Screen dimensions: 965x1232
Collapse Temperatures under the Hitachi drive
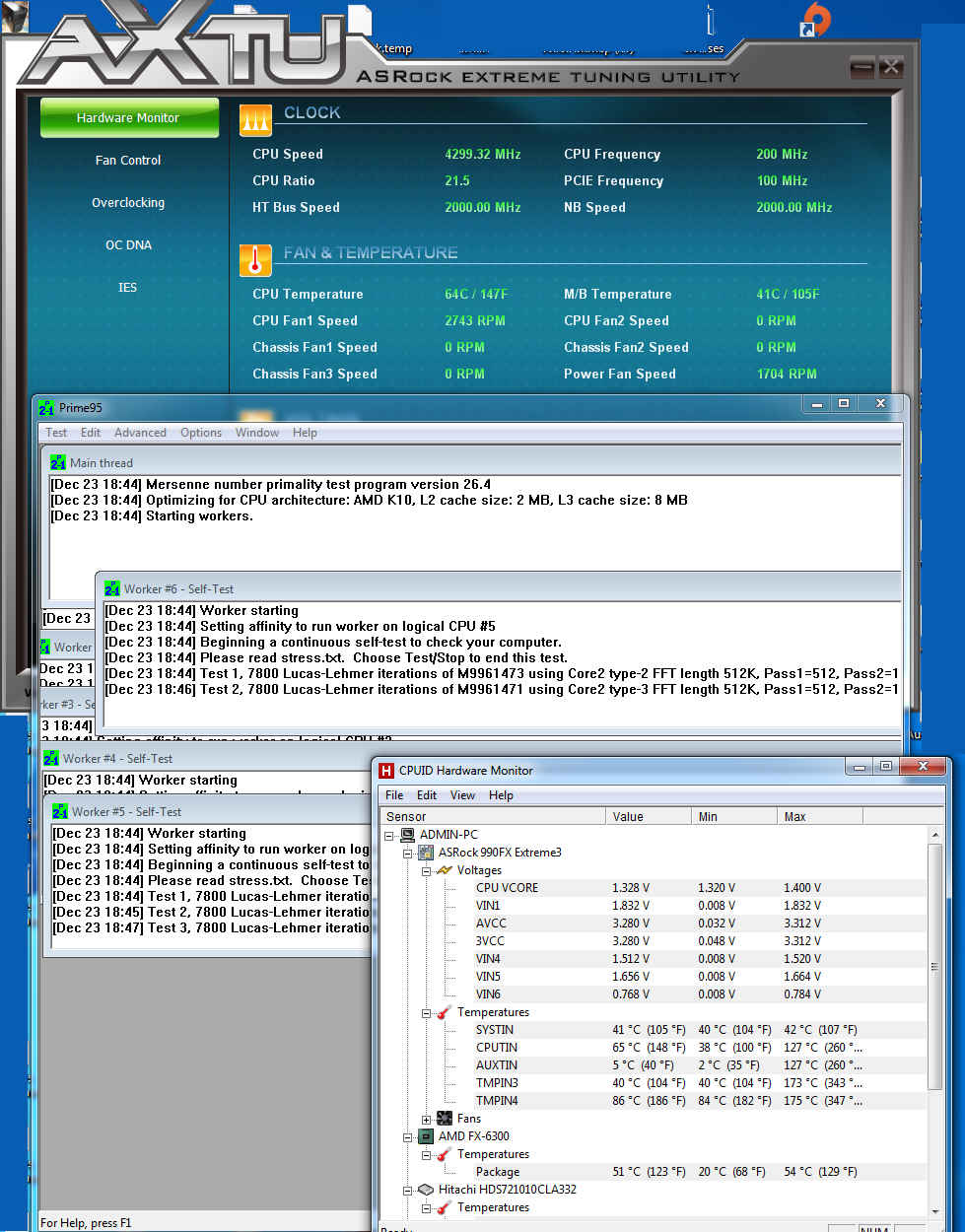coord(427,1207)
